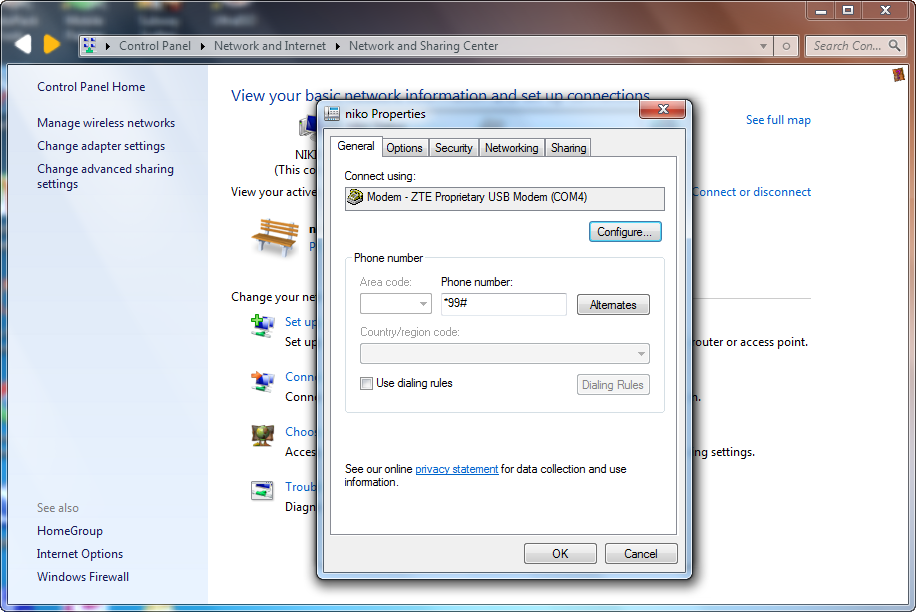Click the connect to a network icon
The image size is (916, 612).
262,381
